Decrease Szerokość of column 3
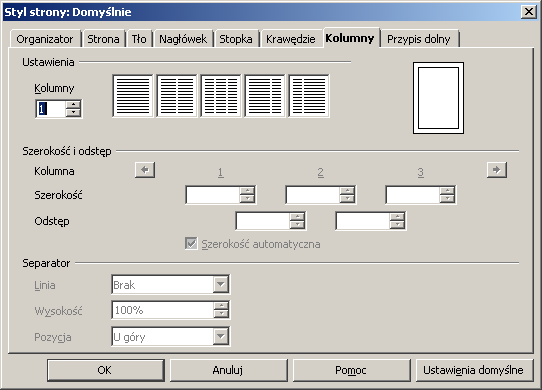Image resolution: width=542 pixels, height=390 pixels. [x=447, y=199]
